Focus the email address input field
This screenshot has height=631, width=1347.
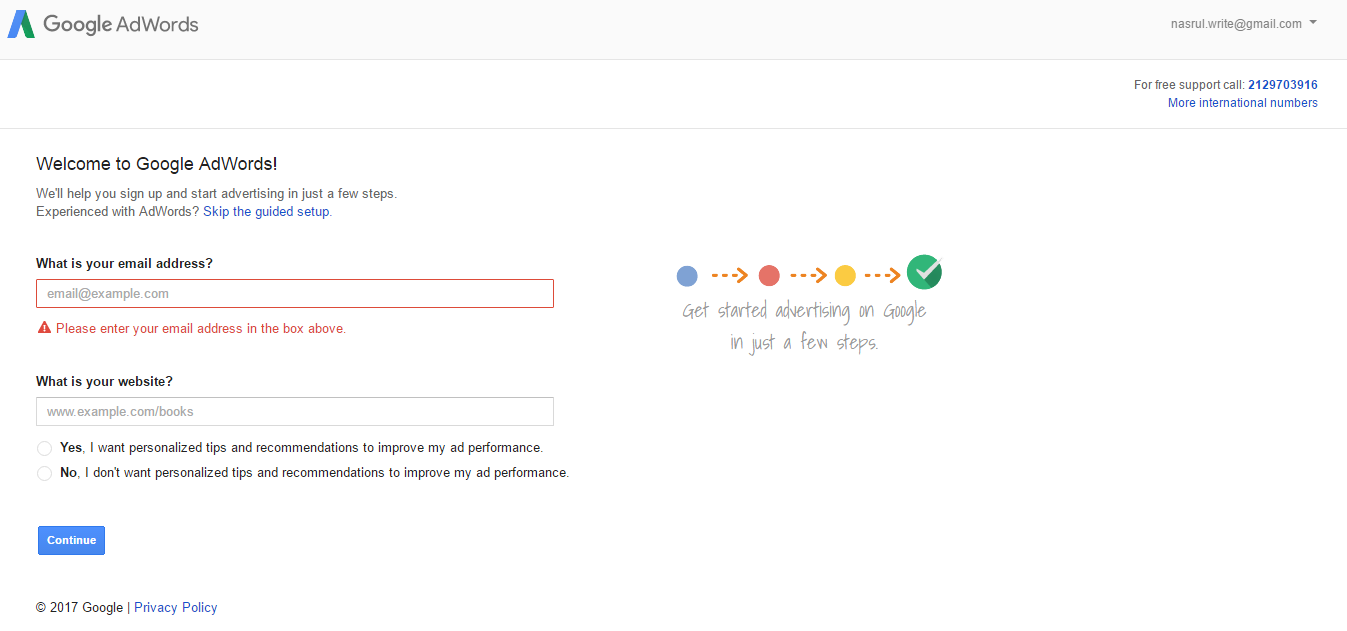point(295,294)
